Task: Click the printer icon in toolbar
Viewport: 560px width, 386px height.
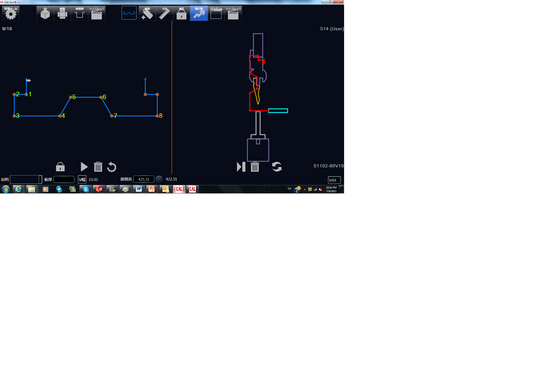Action: pyautogui.click(x=62, y=14)
